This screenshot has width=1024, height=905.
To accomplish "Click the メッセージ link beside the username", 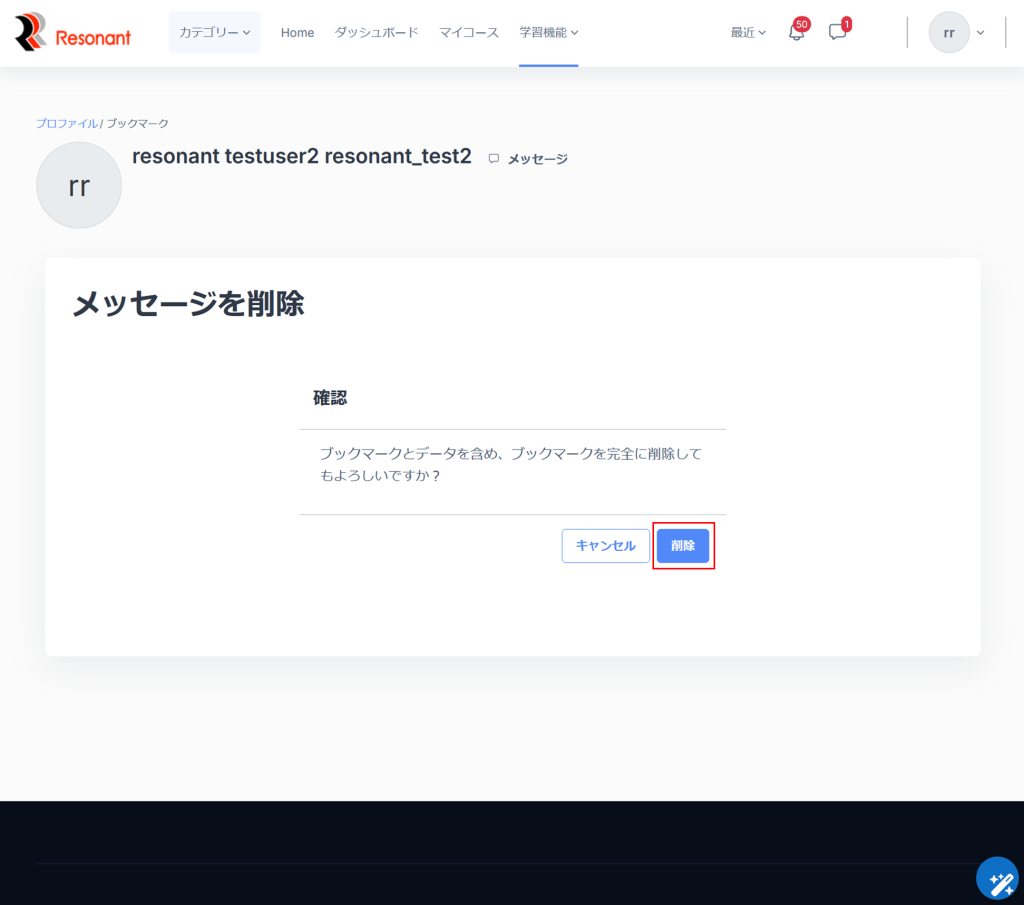I will [x=537, y=158].
